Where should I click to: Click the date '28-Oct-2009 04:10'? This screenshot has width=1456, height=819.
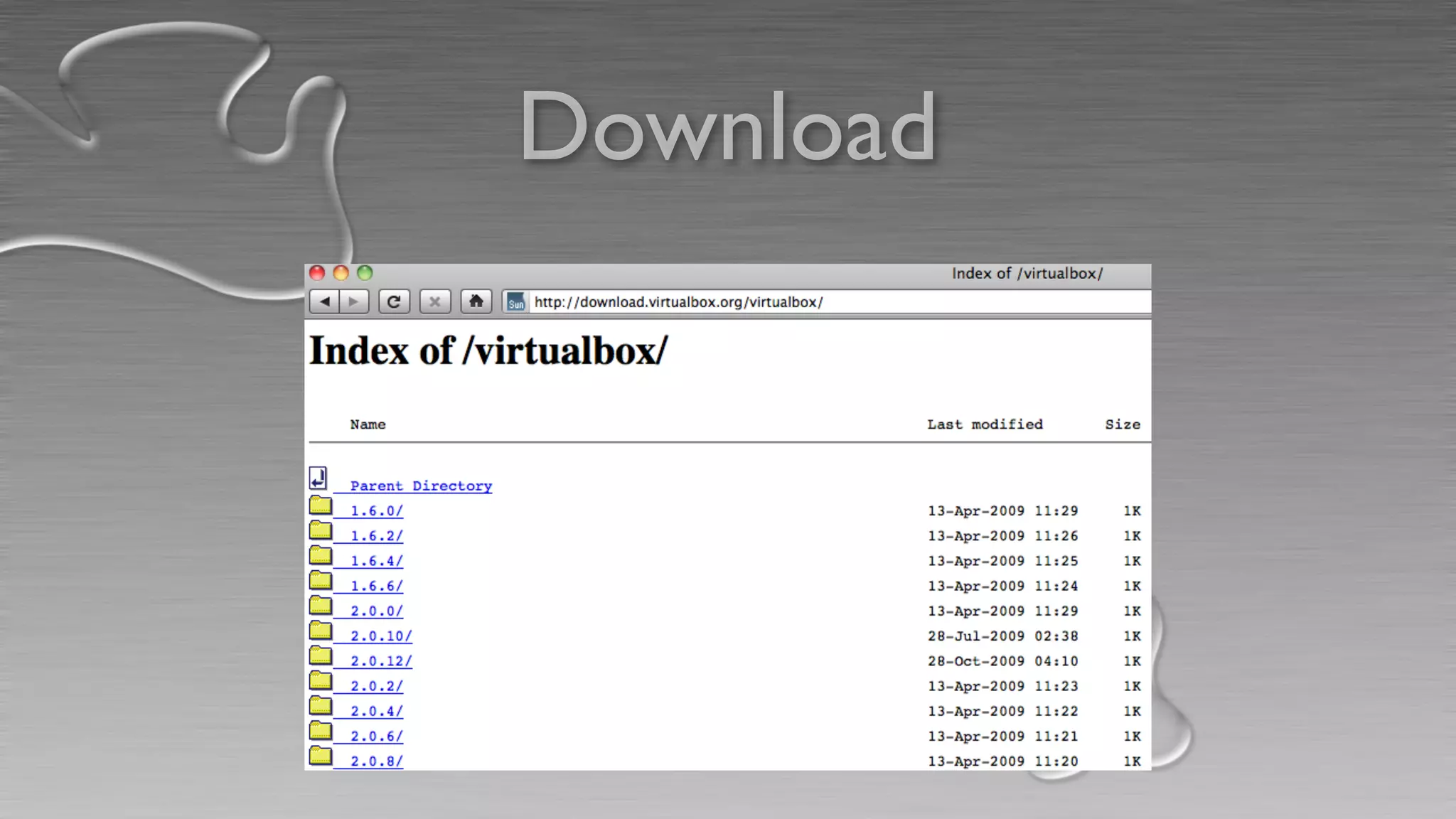tap(1003, 661)
